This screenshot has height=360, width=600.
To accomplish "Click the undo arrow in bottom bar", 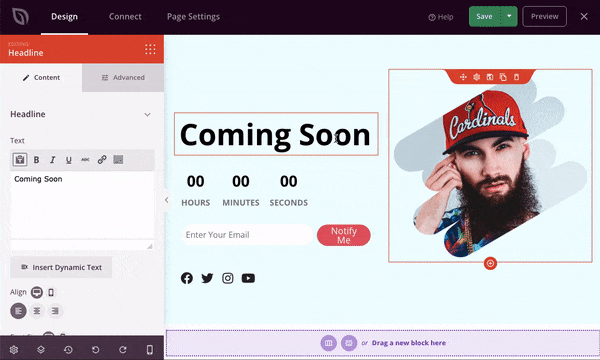I will tap(96, 350).
